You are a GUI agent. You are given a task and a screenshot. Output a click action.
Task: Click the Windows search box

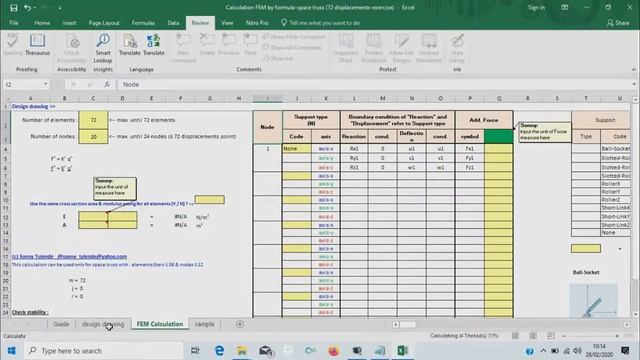tap(104, 351)
